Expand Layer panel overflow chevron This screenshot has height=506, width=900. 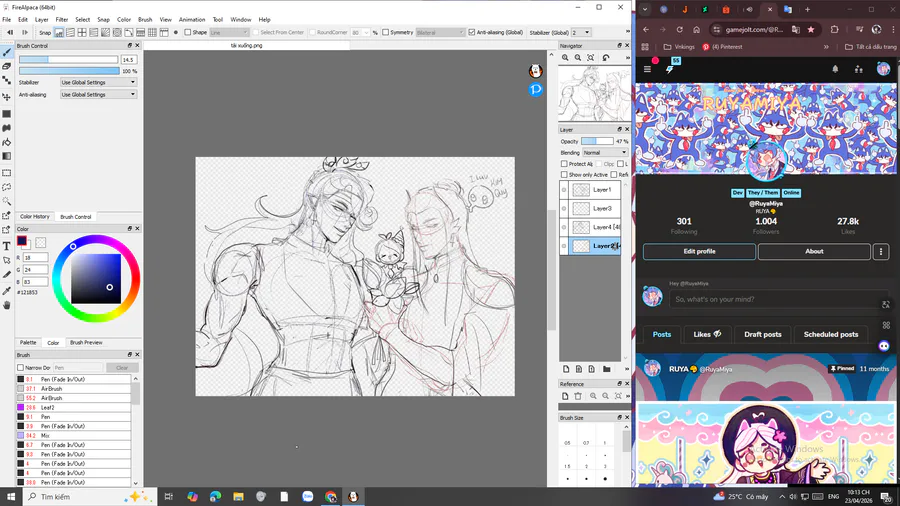pos(627,369)
